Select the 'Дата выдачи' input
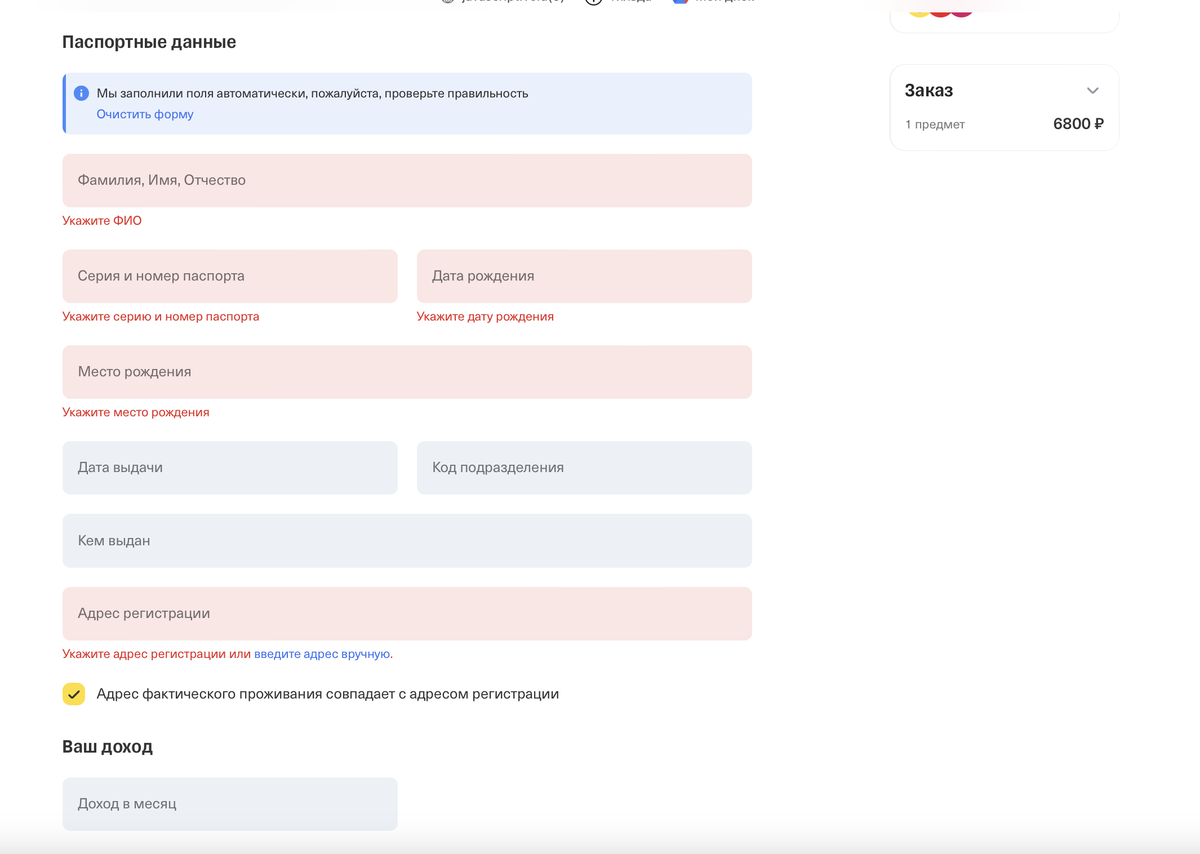Screen dimensions: 1200x854 230,468
